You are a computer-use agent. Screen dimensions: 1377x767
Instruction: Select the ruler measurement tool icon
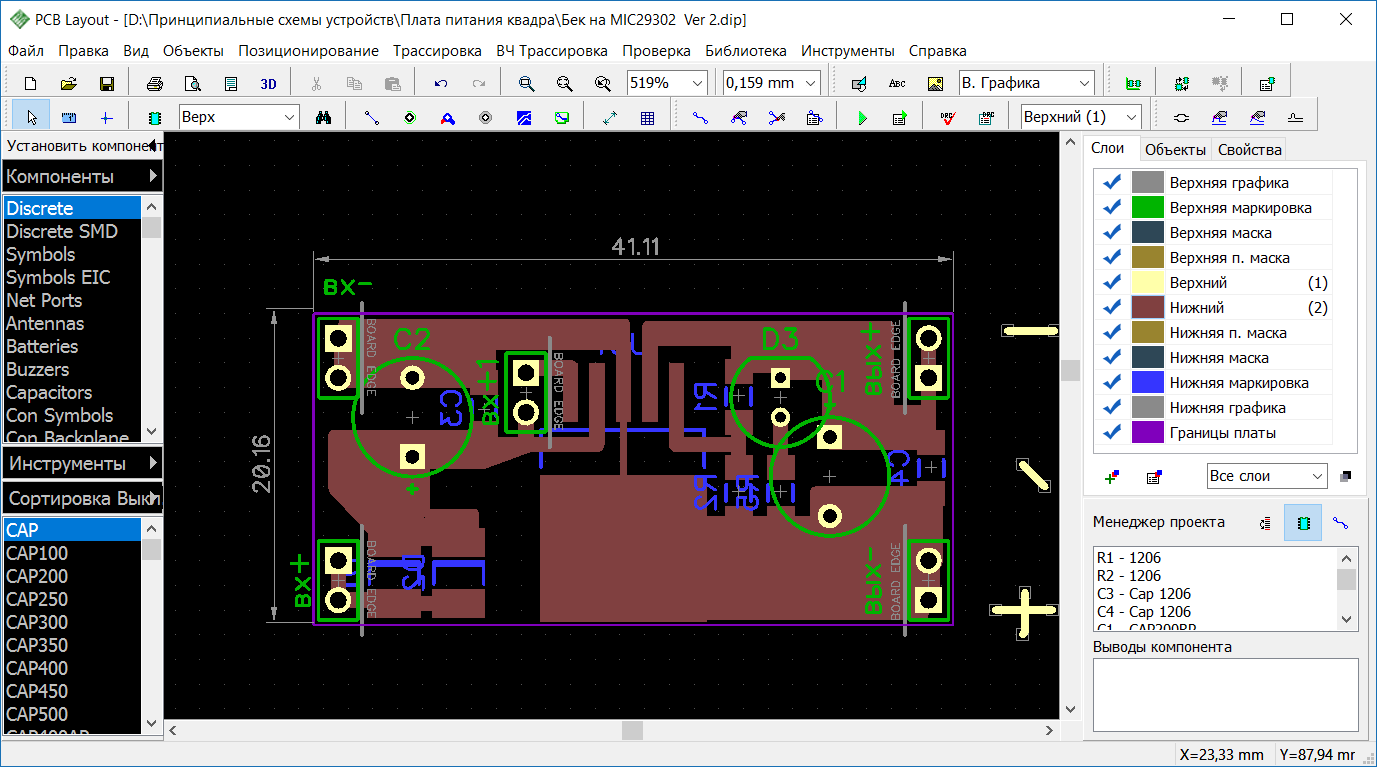68,117
